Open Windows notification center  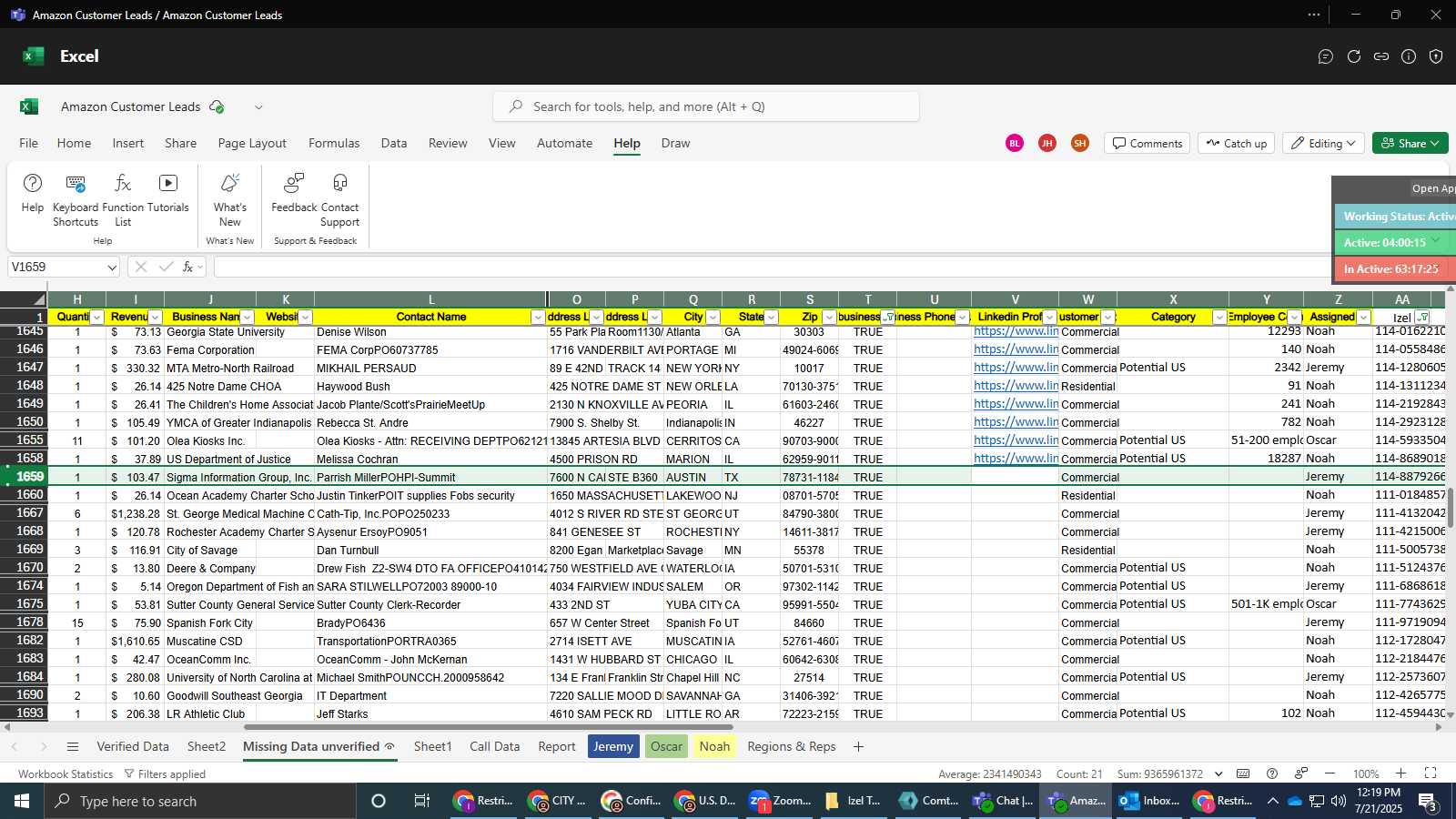point(1428,801)
